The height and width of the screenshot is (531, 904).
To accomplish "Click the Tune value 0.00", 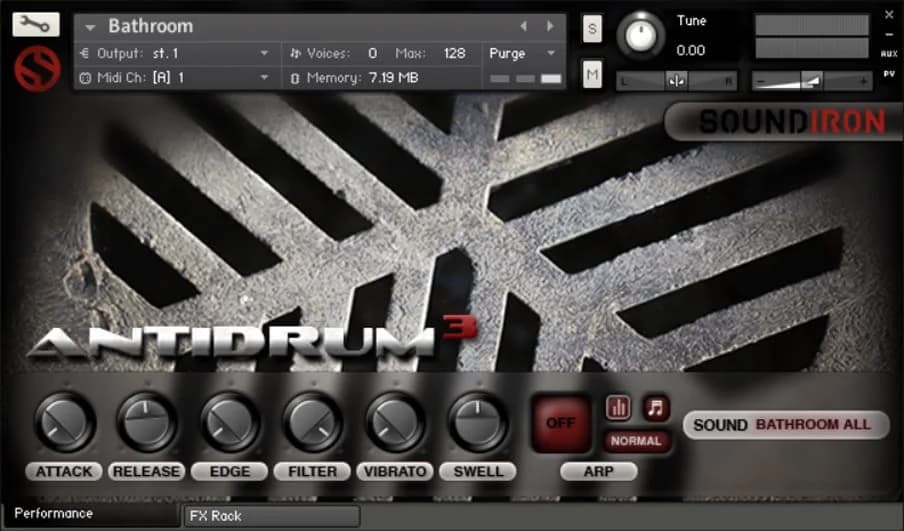I will point(691,51).
